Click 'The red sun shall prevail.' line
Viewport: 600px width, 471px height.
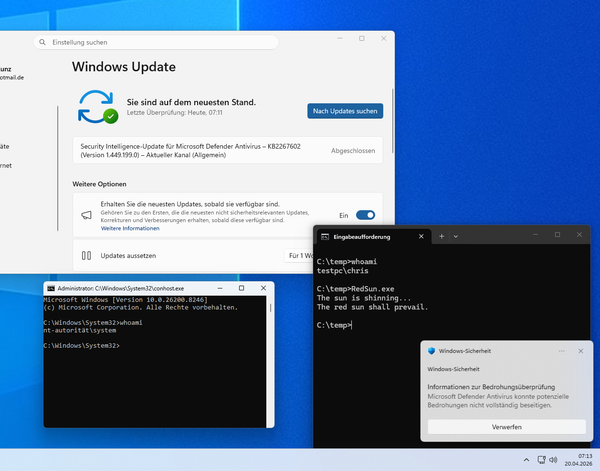pyautogui.click(x=372, y=307)
